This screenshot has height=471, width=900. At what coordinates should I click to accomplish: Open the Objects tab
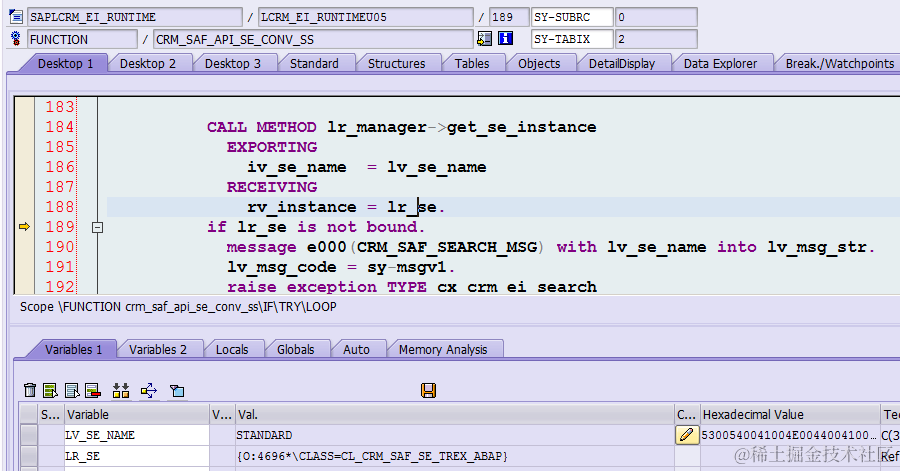coord(539,63)
